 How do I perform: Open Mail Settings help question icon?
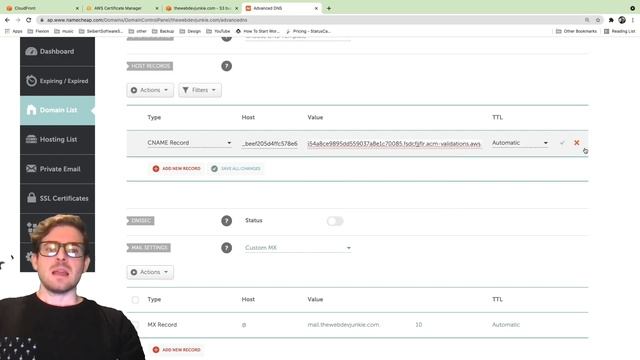click(x=227, y=248)
